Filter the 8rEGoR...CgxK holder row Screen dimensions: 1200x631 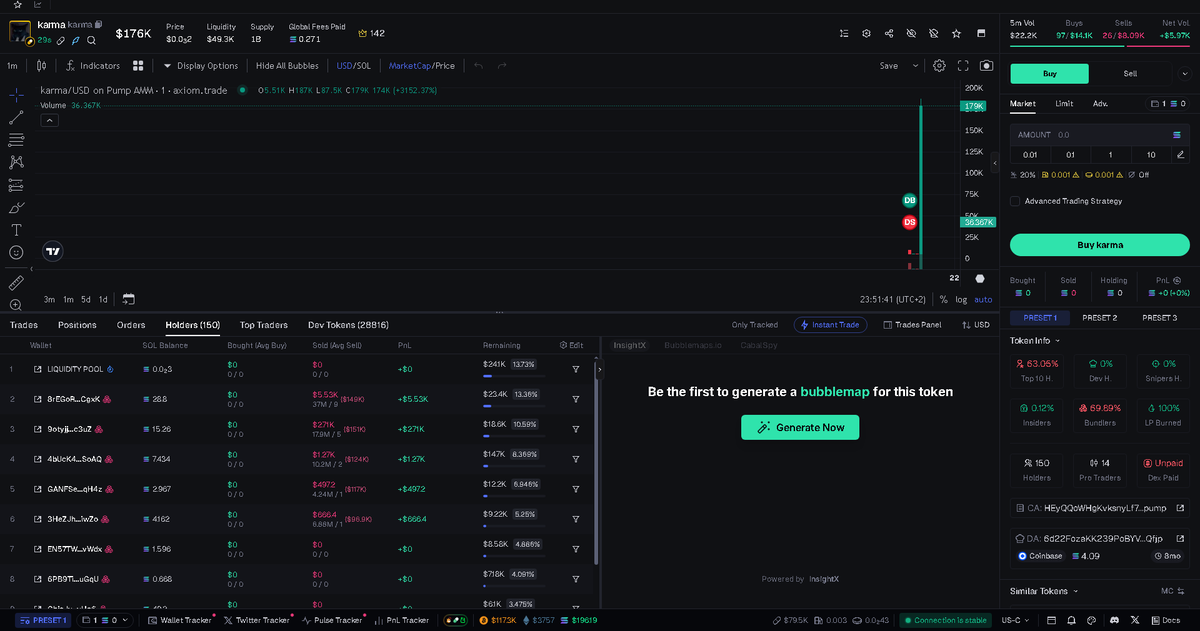pos(576,399)
